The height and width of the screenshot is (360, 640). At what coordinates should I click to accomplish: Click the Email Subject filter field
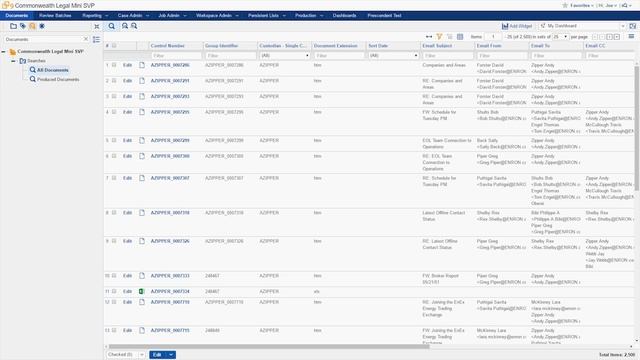(x=447, y=56)
